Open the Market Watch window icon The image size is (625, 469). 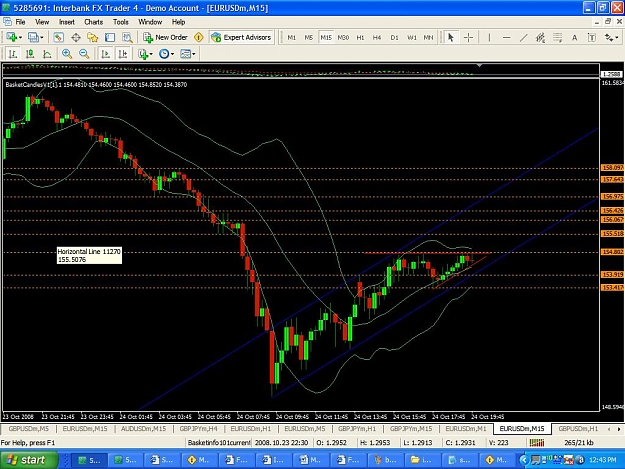[59, 37]
